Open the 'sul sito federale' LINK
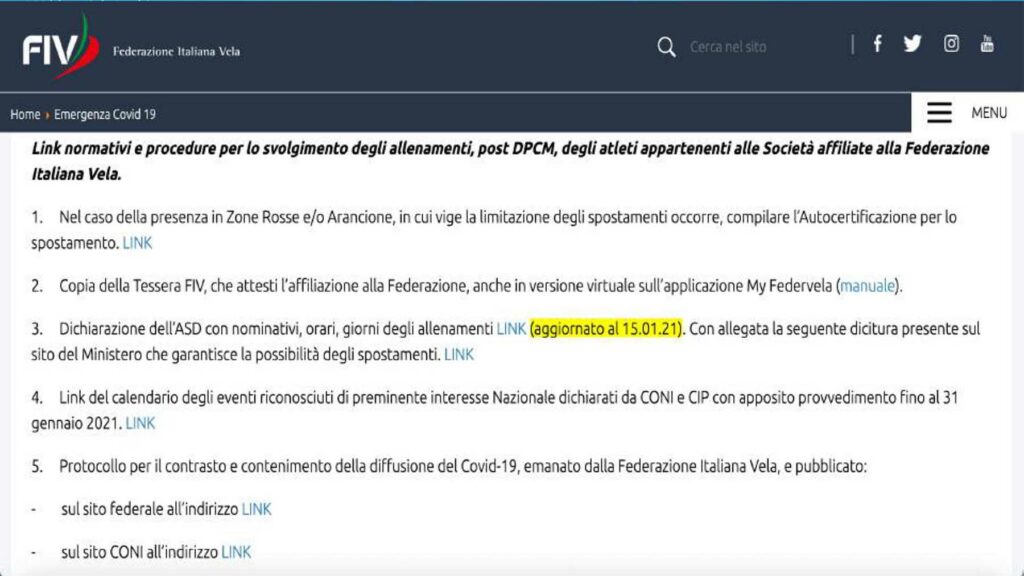The height and width of the screenshot is (576, 1024). (256, 509)
